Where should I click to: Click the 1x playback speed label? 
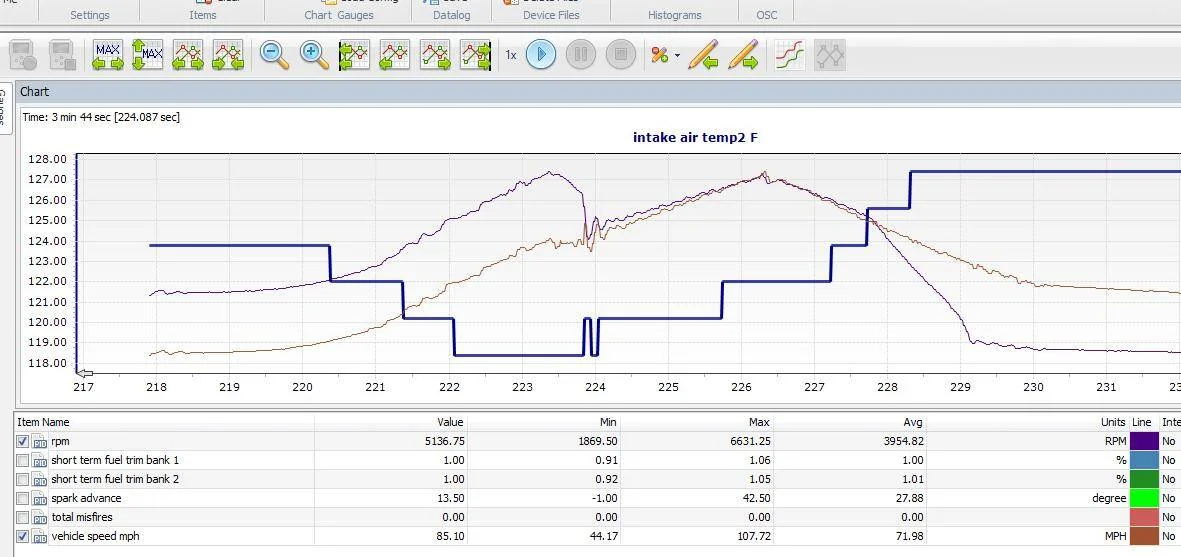[x=511, y=55]
